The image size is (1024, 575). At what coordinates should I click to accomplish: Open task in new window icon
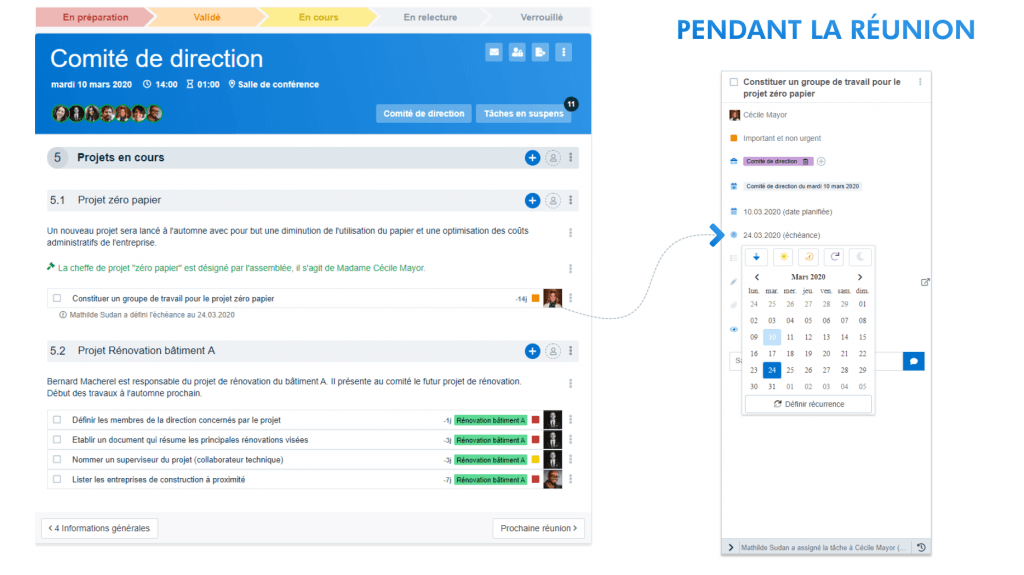pyautogui.click(x=925, y=282)
